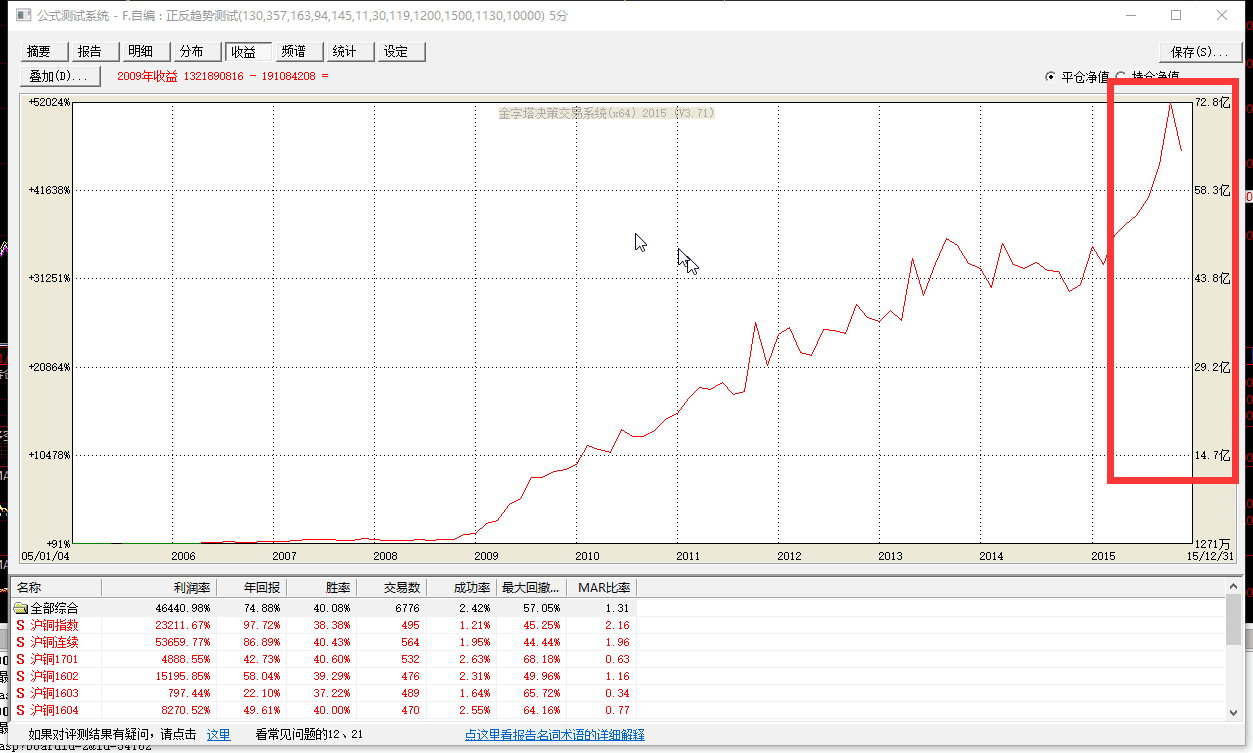Screen dimensions: 1253x753
Task: Click the 全部综合 folder icon
Action: 20,608
